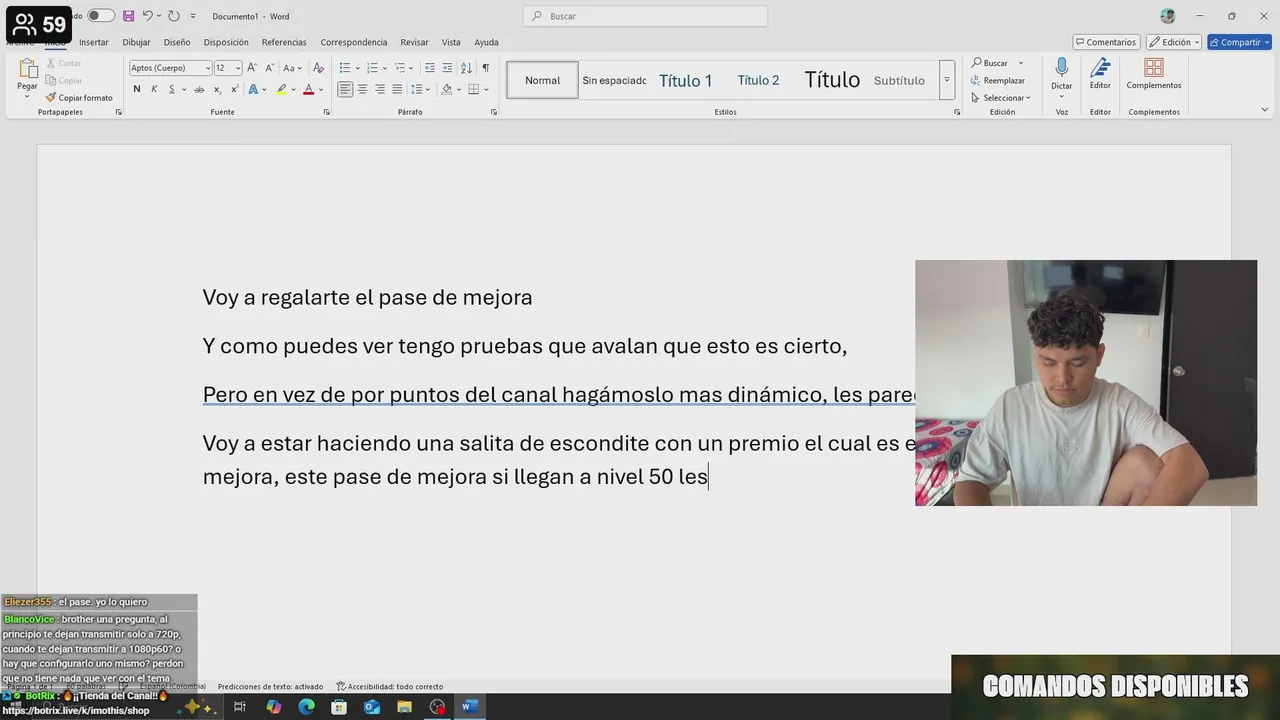Click the Compartir button
1280x720 pixels.
click(1239, 42)
